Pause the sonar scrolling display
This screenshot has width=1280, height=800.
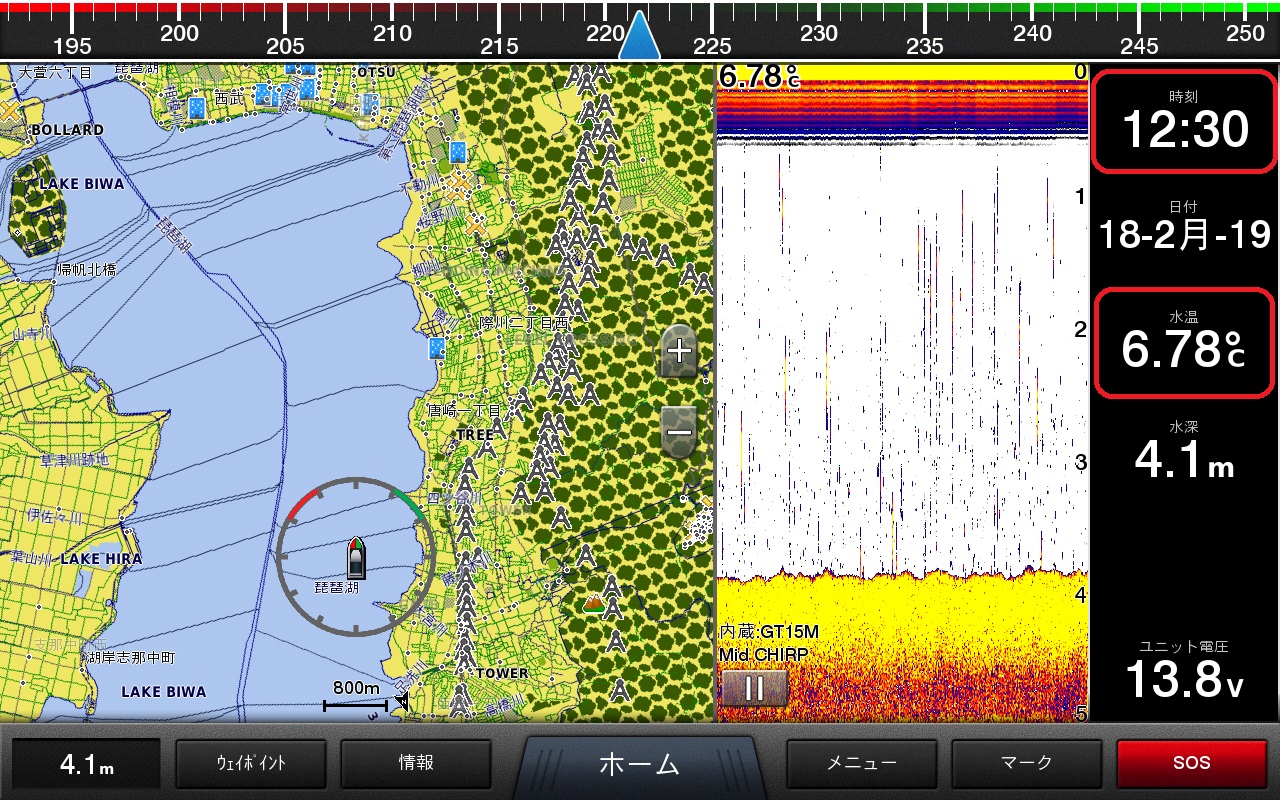(755, 688)
